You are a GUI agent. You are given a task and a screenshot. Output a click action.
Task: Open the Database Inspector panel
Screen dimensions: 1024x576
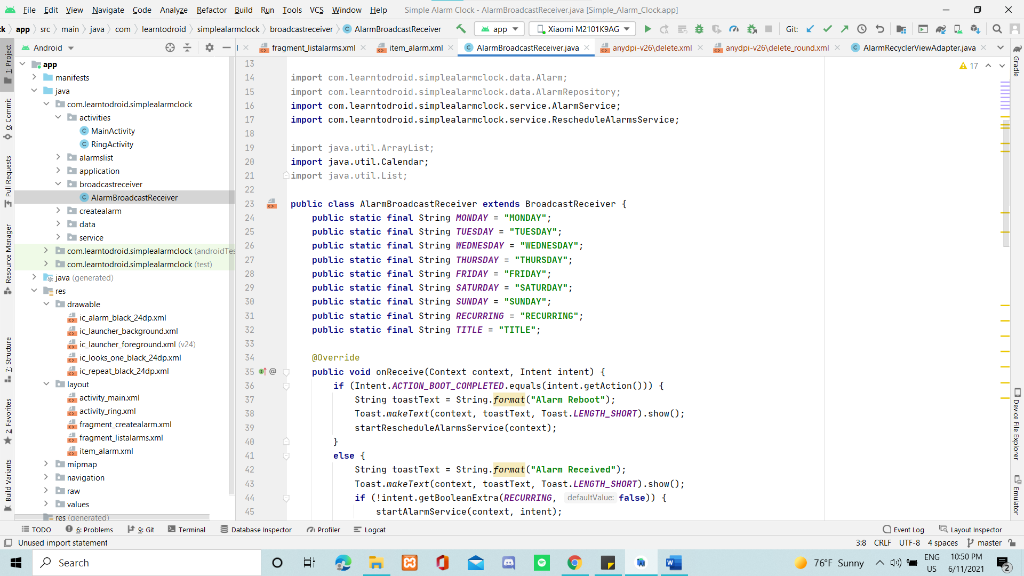(260, 529)
